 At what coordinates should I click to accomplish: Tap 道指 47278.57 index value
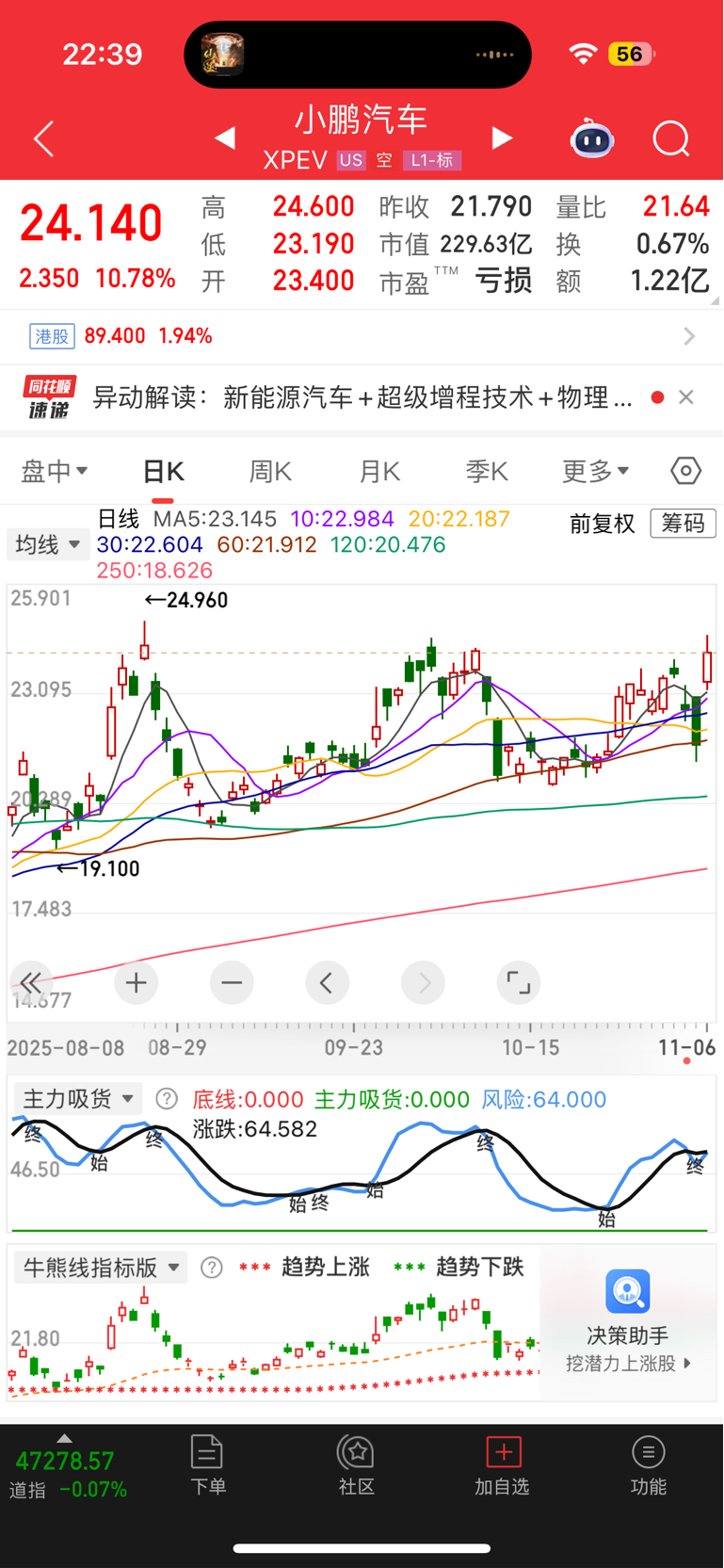(x=65, y=1462)
